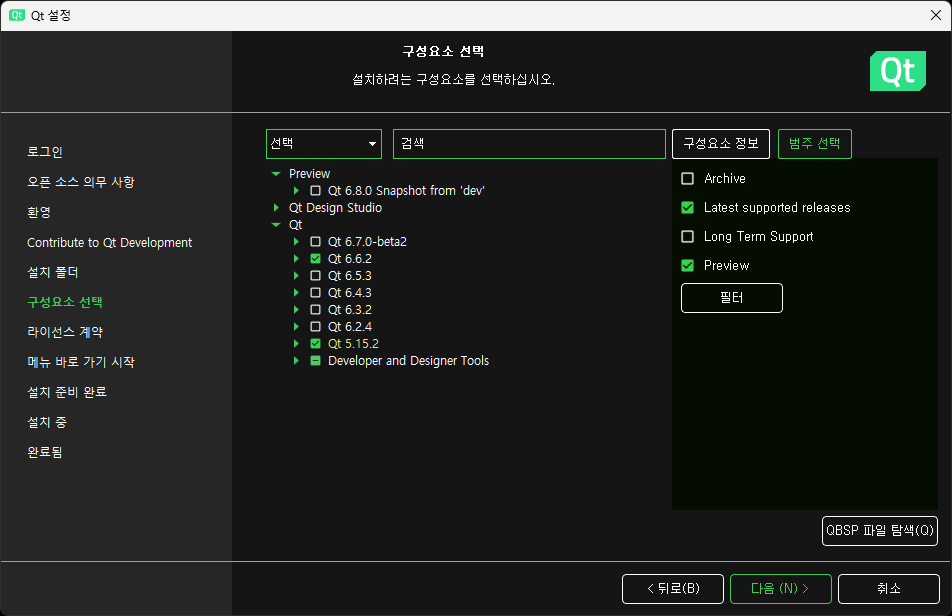
Task: Select the Qt Design Studio row label
Action: pyautogui.click(x=335, y=208)
